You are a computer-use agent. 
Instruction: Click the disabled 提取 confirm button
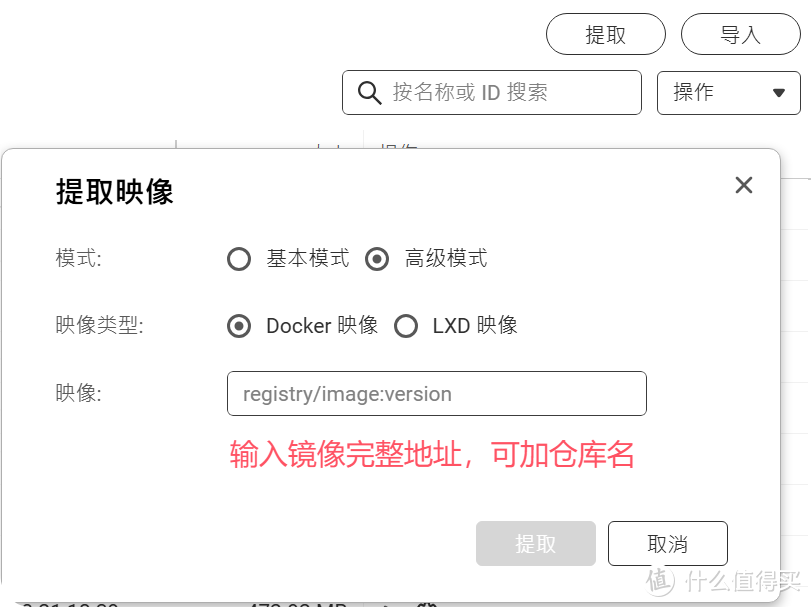[x=535, y=543]
